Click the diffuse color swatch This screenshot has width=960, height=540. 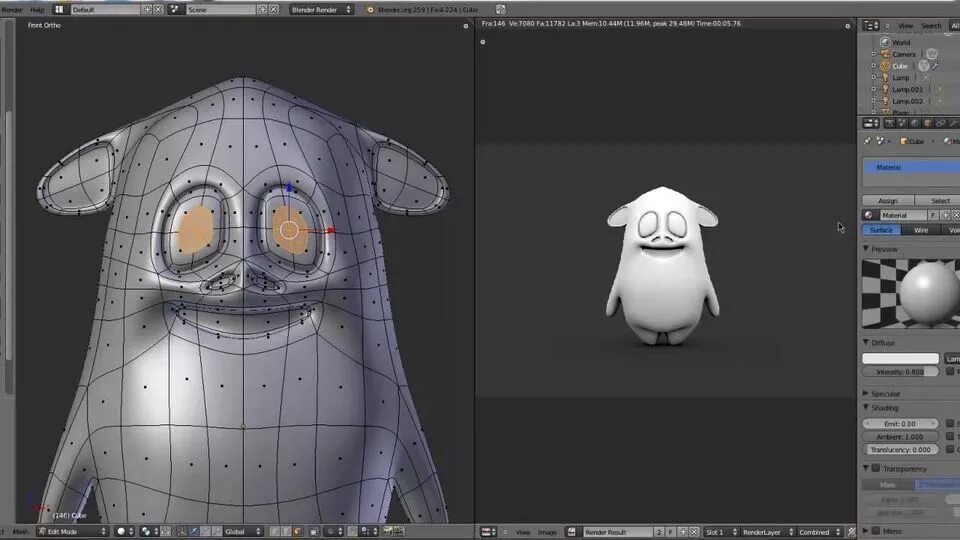(x=900, y=358)
